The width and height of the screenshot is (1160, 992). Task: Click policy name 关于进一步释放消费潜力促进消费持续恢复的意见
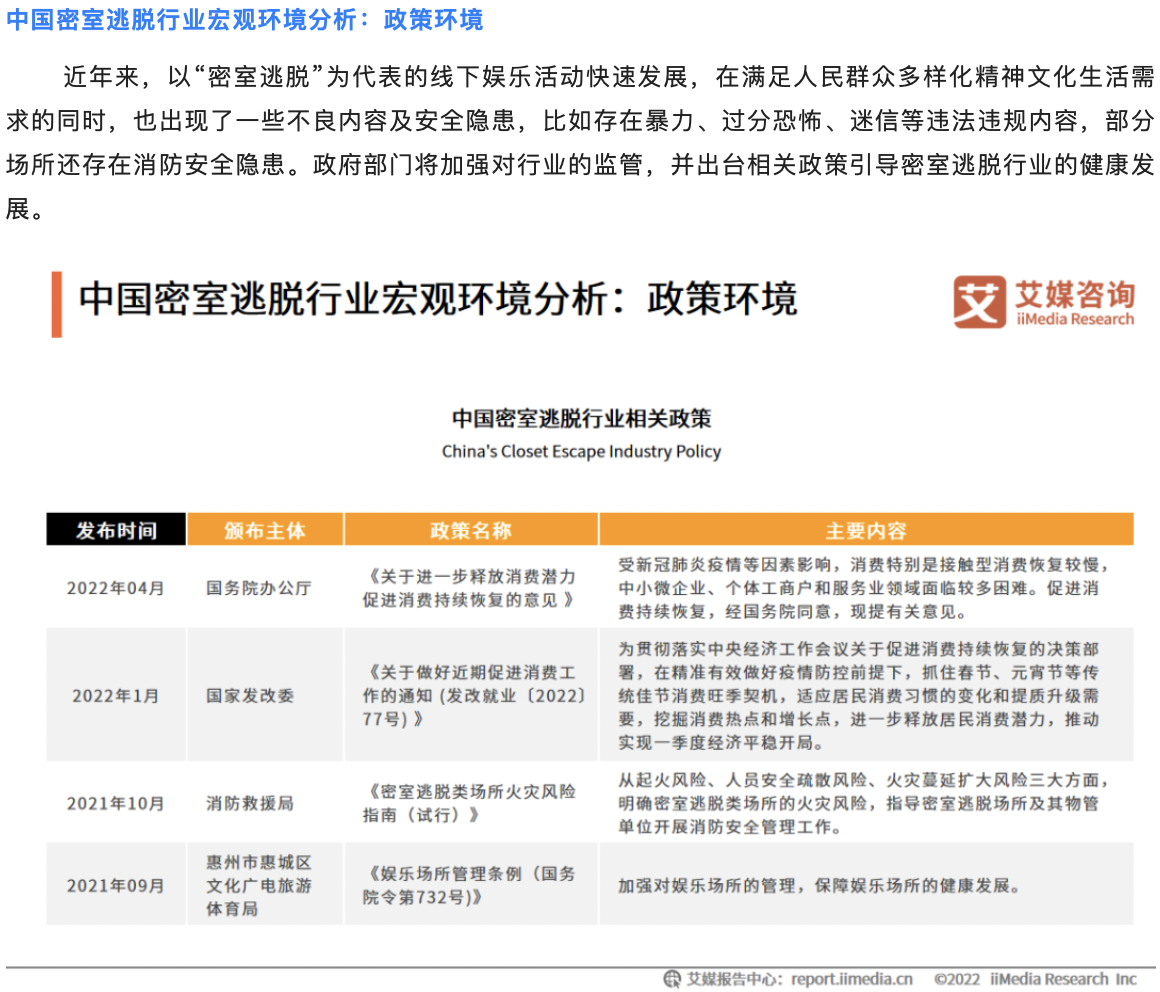[x=469, y=588]
